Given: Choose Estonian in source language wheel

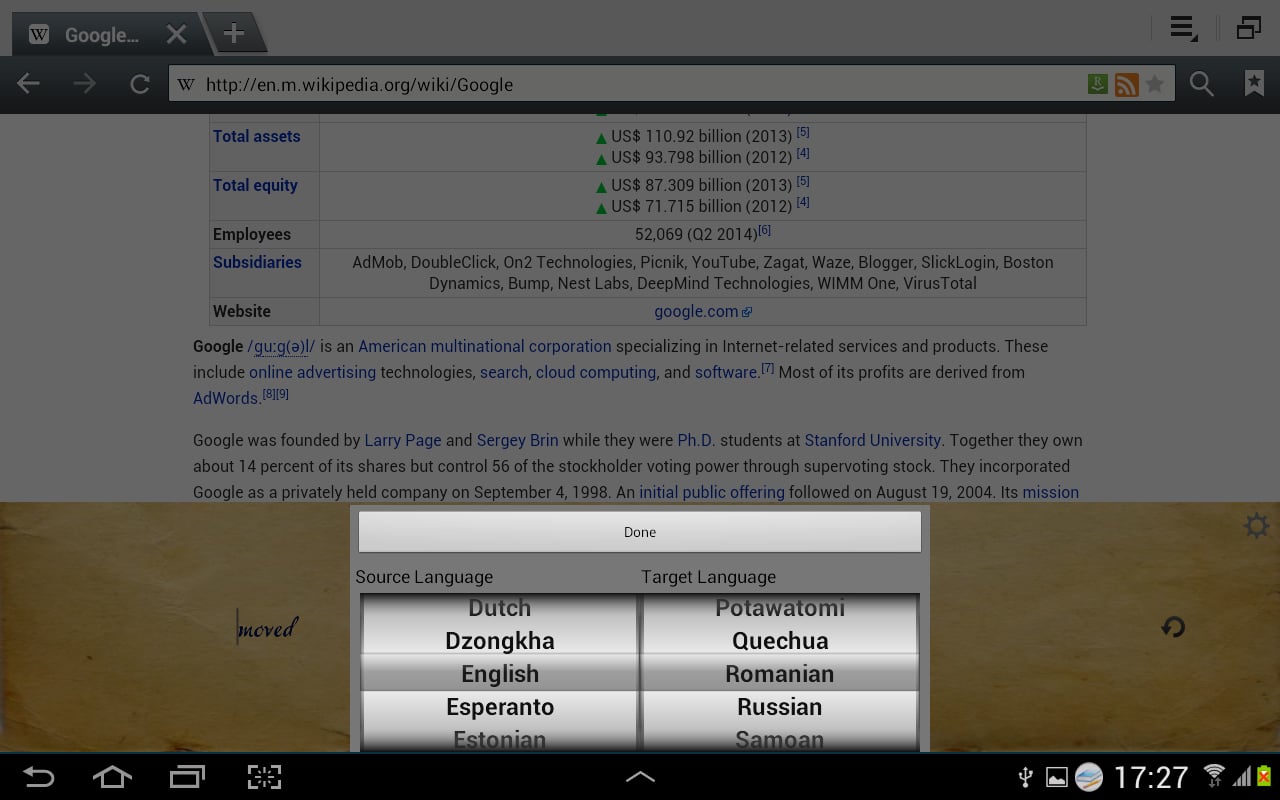Looking at the screenshot, I should [499, 740].
